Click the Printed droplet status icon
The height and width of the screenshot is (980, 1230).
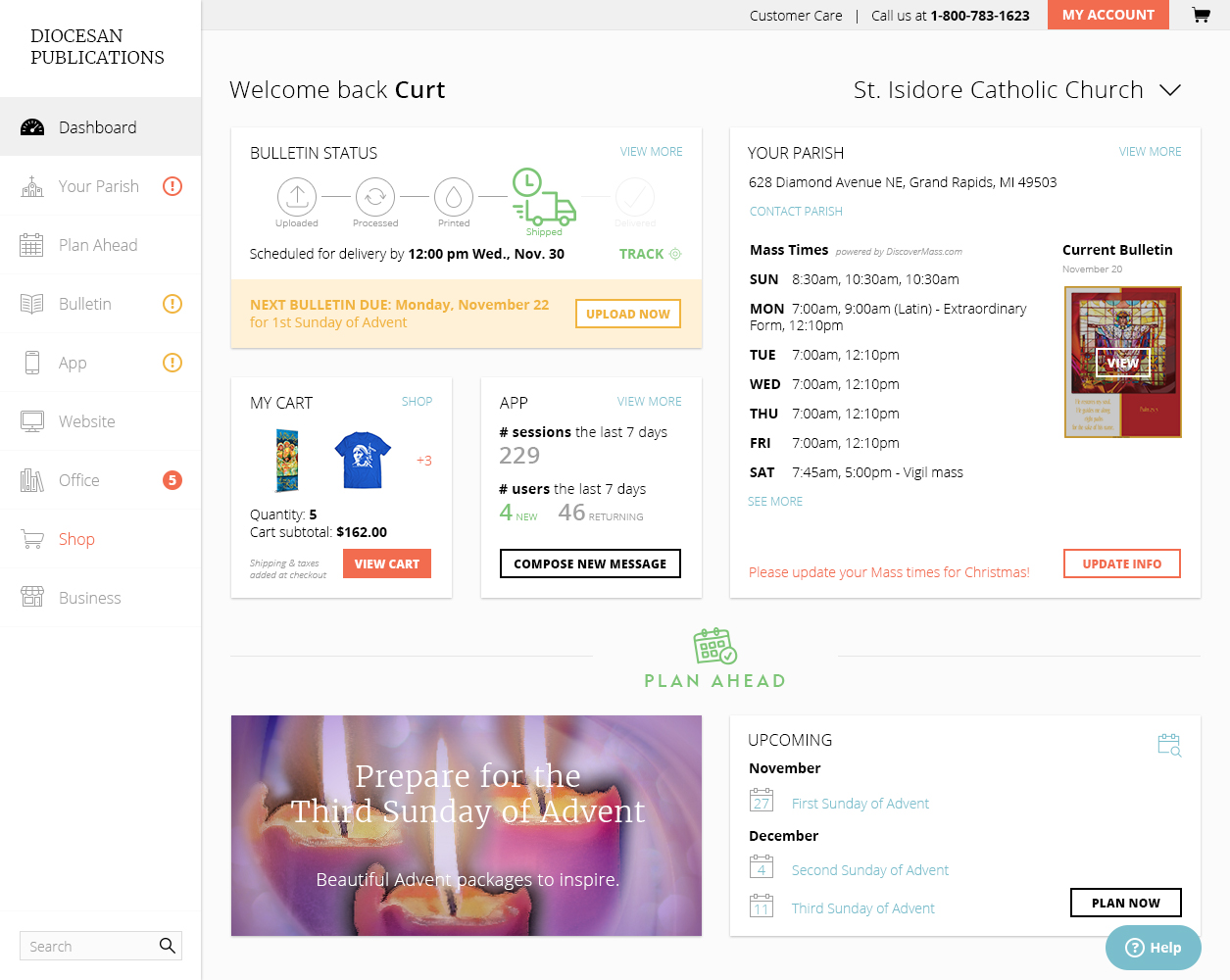pyautogui.click(x=454, y=197)
